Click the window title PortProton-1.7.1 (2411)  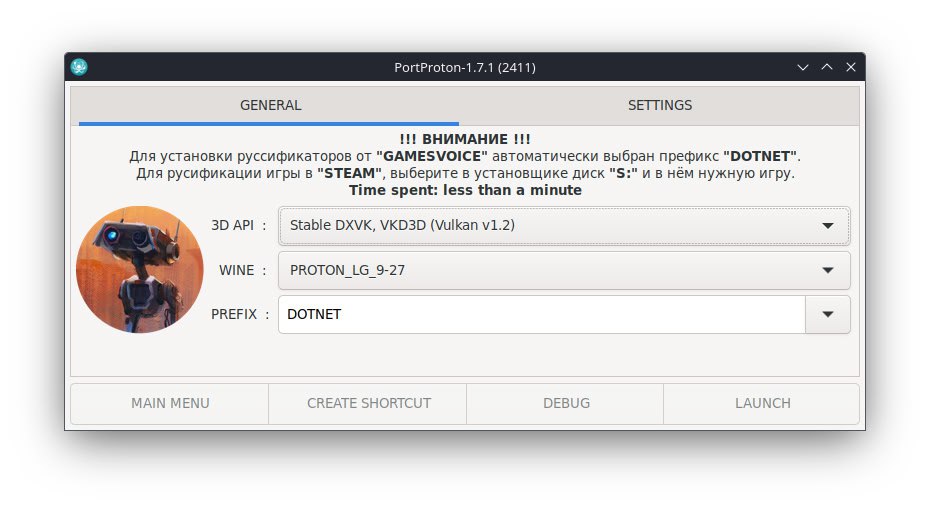pos(464,68)
